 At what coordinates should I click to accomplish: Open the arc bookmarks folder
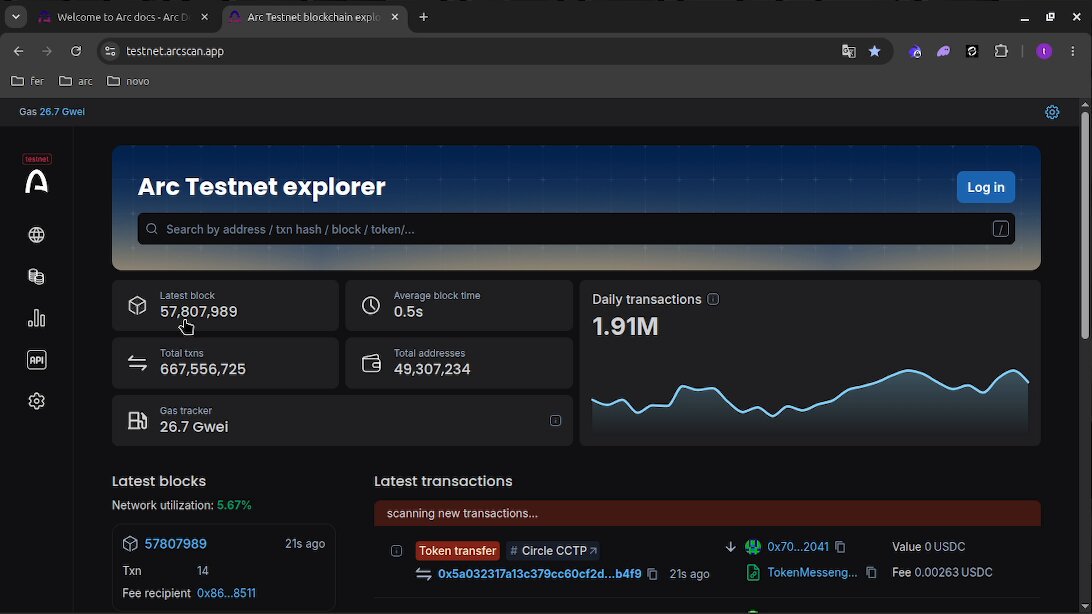pos(76,81)
